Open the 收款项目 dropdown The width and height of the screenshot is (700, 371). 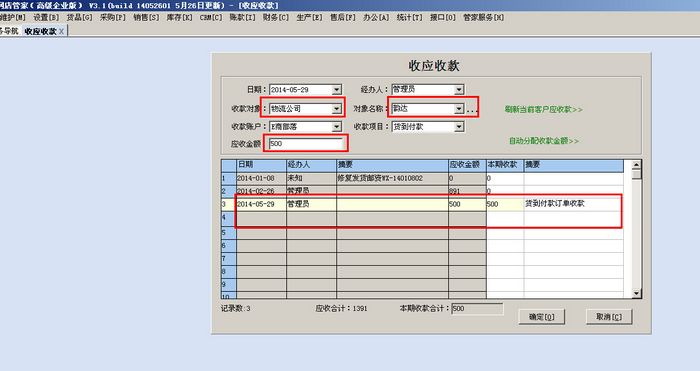459,127
